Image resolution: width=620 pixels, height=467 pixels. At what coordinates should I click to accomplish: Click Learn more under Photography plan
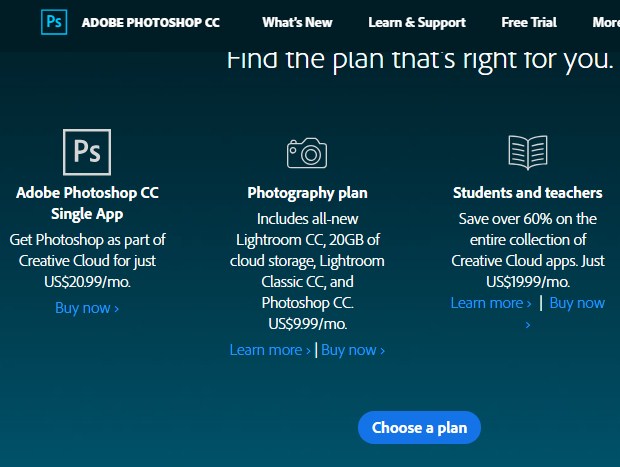pyautogui.click(x=270, y=350)
